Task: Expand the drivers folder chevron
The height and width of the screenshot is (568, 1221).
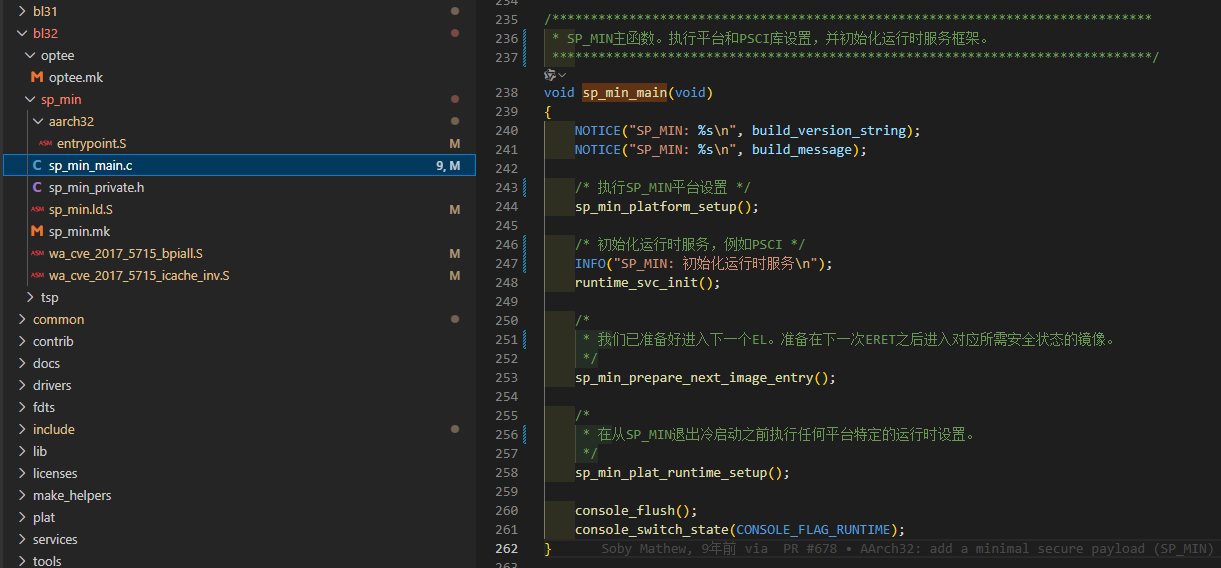Action: click(23, 385)
